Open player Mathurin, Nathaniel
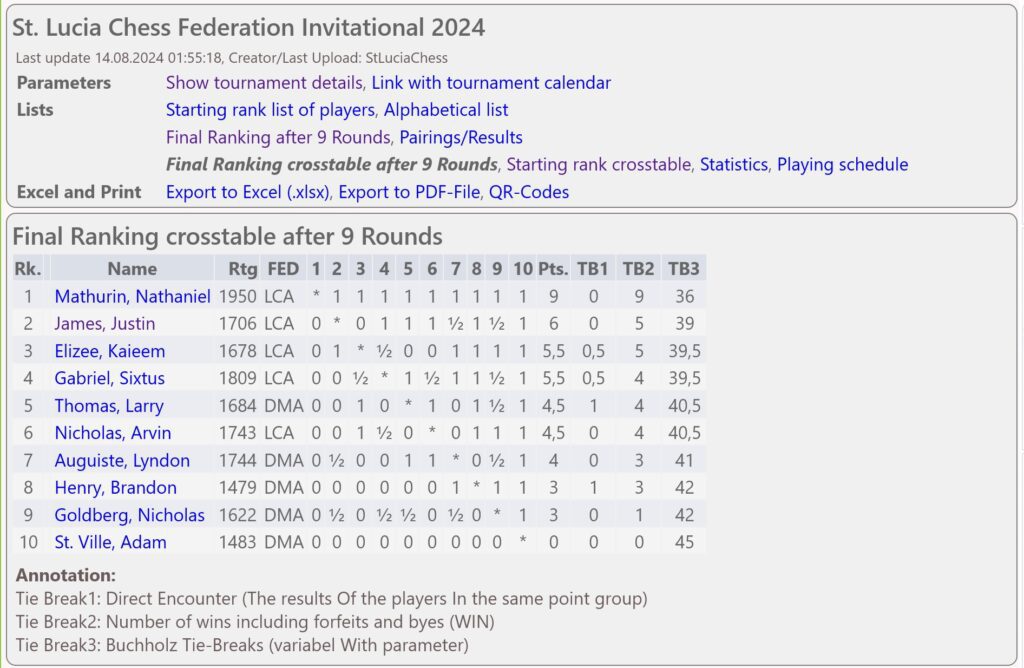The width and height of the screenshot is (1024, 668). [x=133, y=296]
